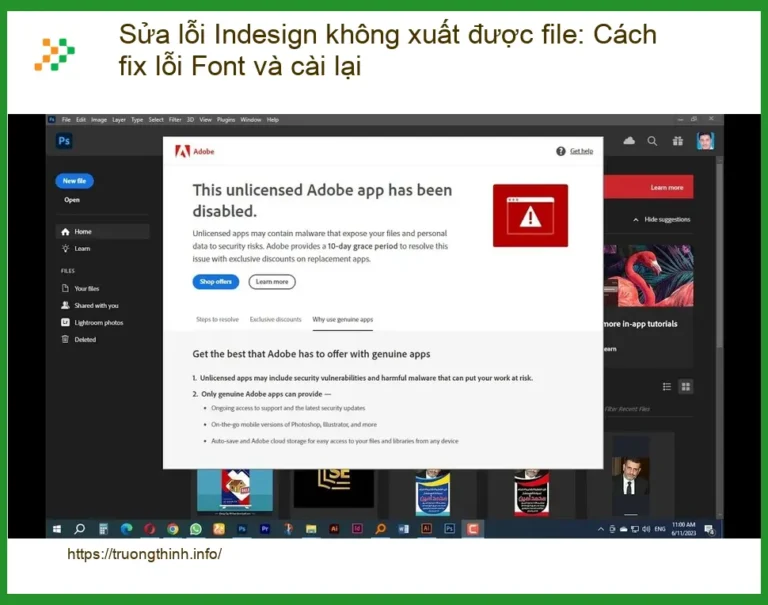The height and width of the screenshot is (605, 768).
Task: Click the Photoshop Ps home logo
Action: click(64, 141)
